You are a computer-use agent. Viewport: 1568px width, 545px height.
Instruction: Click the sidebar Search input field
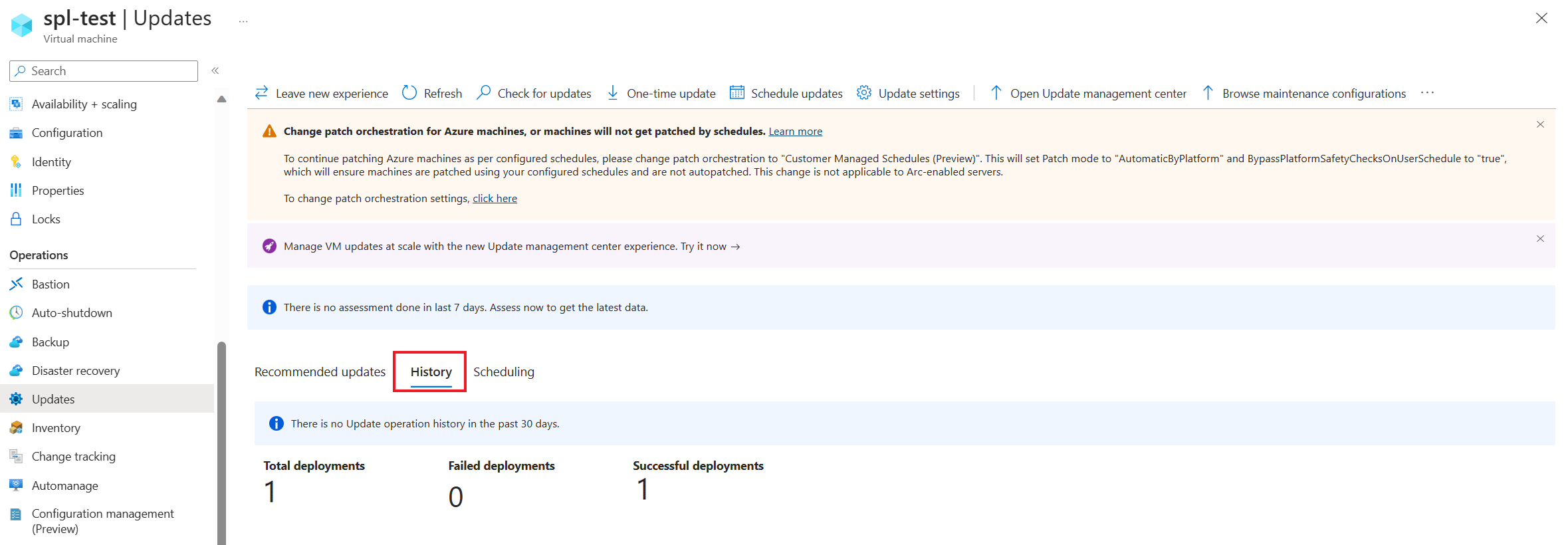coord(104,71)
